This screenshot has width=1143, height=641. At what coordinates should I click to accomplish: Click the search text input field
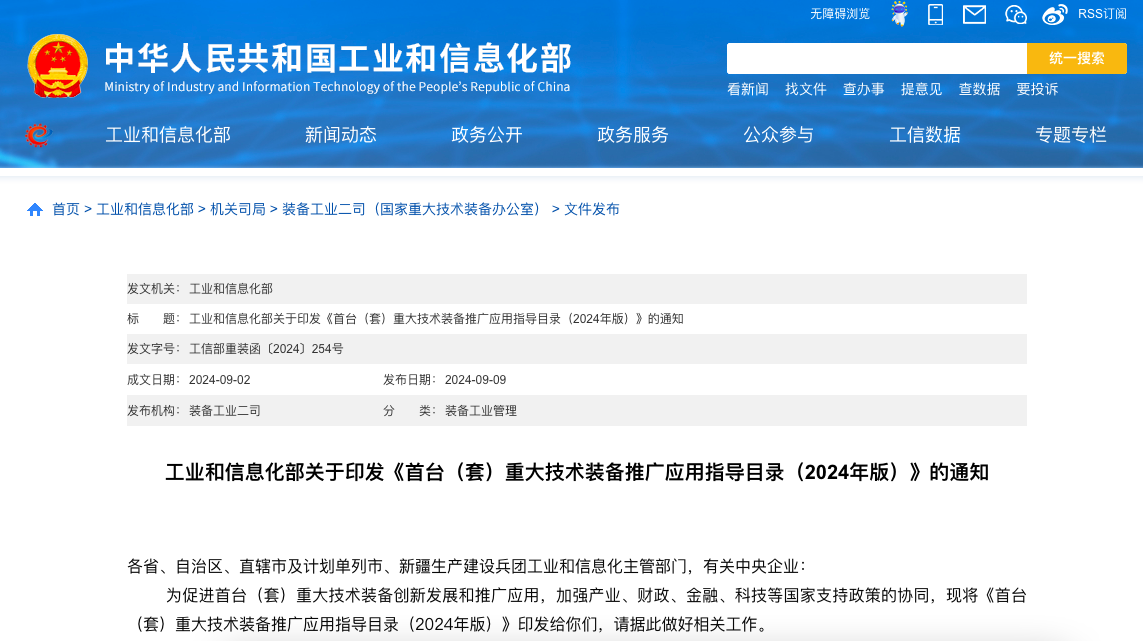[x=876, y=58]
